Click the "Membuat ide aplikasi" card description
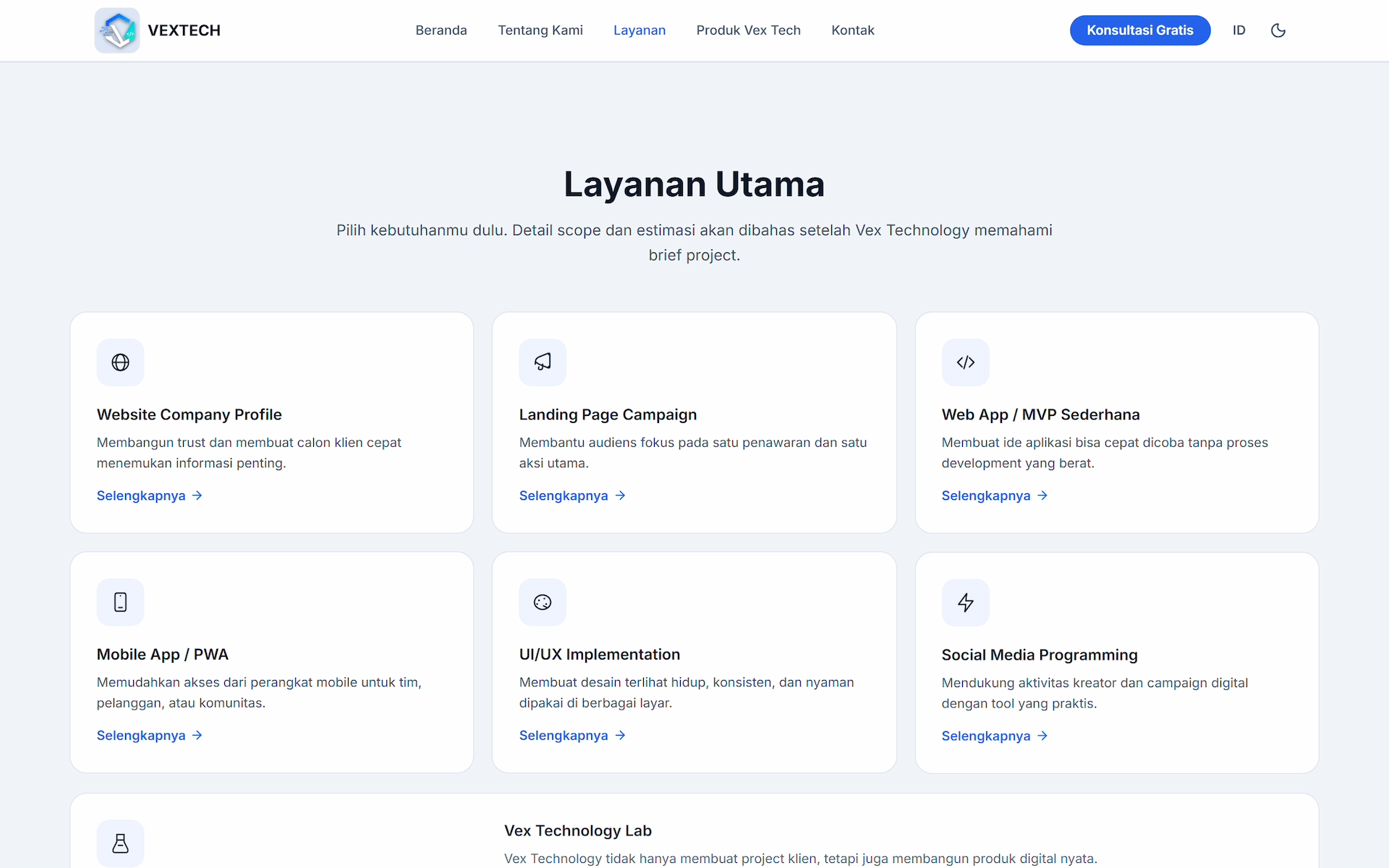 tap(1105, 453)
